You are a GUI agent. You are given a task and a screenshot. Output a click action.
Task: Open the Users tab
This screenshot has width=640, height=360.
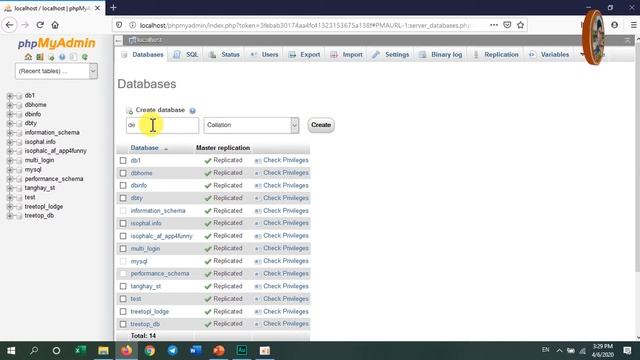[x=264, y=54]
